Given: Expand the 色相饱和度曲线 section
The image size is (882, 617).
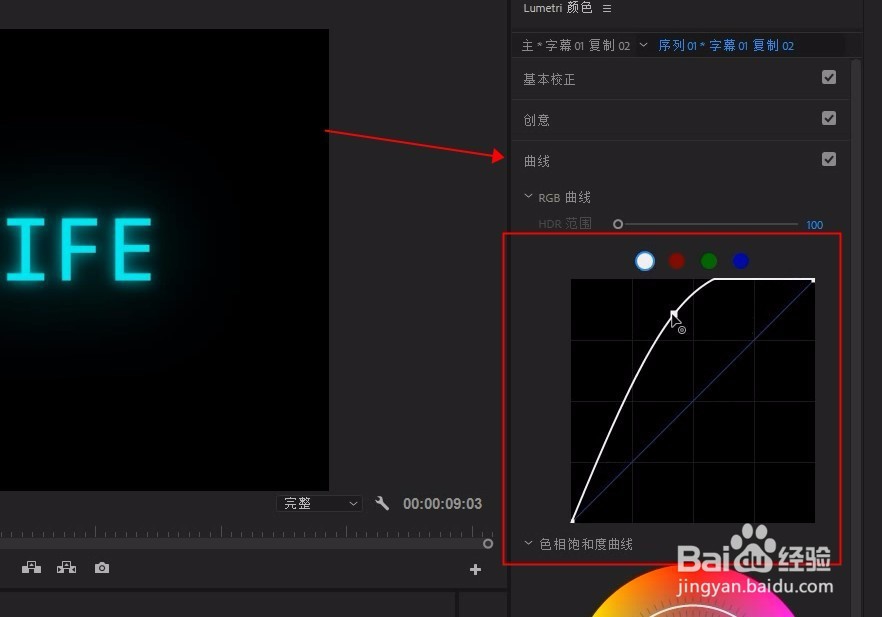Looking at the screenshot, I should 528,543.
